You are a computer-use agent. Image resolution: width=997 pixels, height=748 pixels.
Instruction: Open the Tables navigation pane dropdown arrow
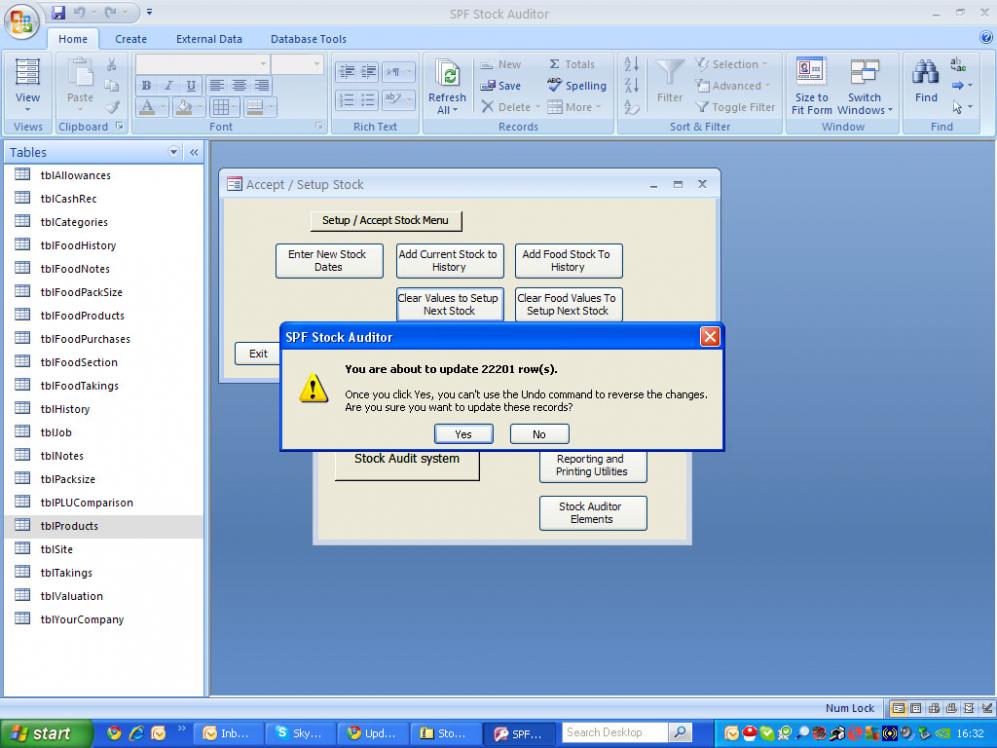pyautogui.click(x=174, y=152)
